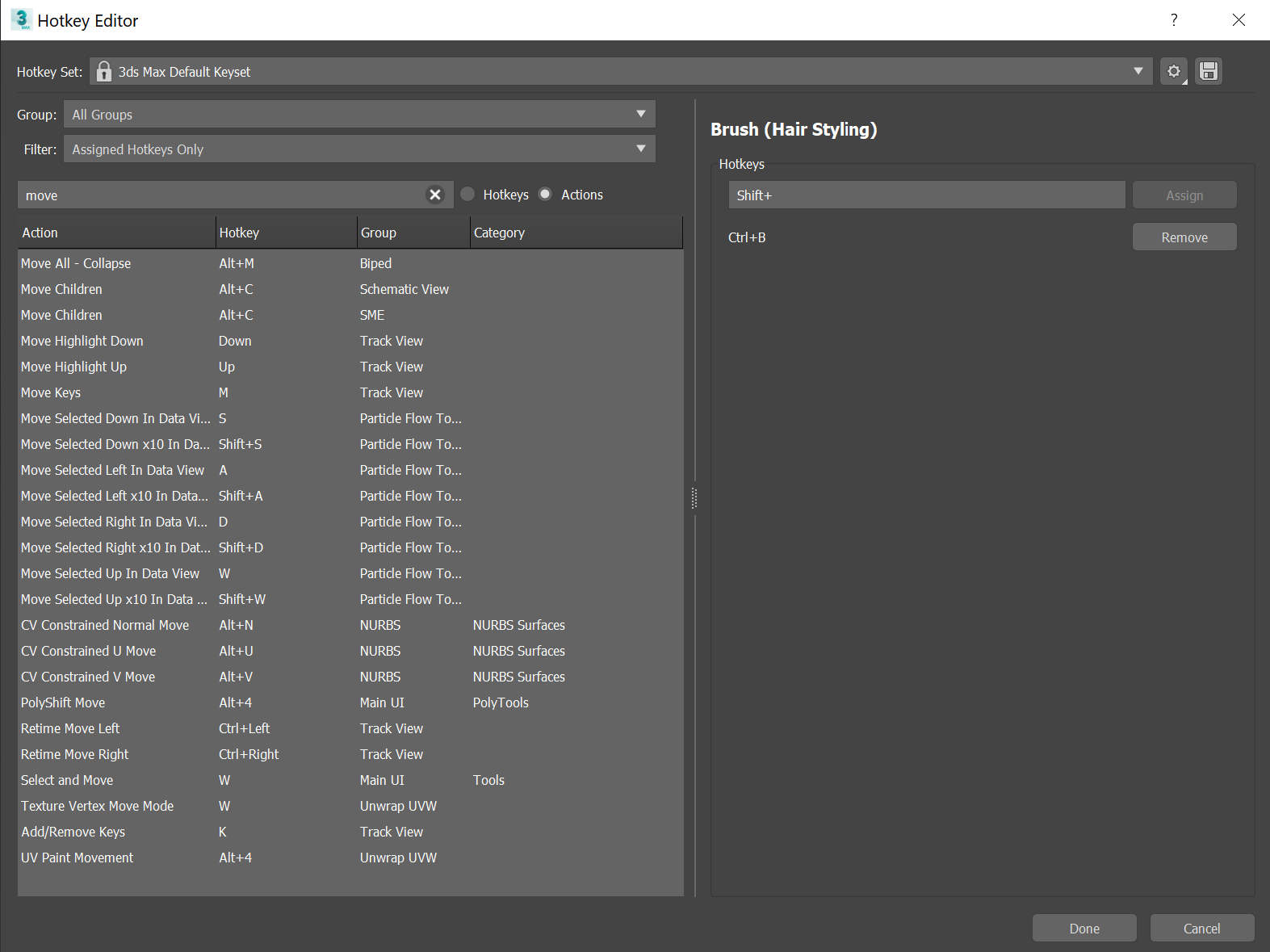Image resolution: width=1270 pixels, height=952 pixels.
Task: Select the Hotkeys search radio button
Action: (x=467, y=195)
